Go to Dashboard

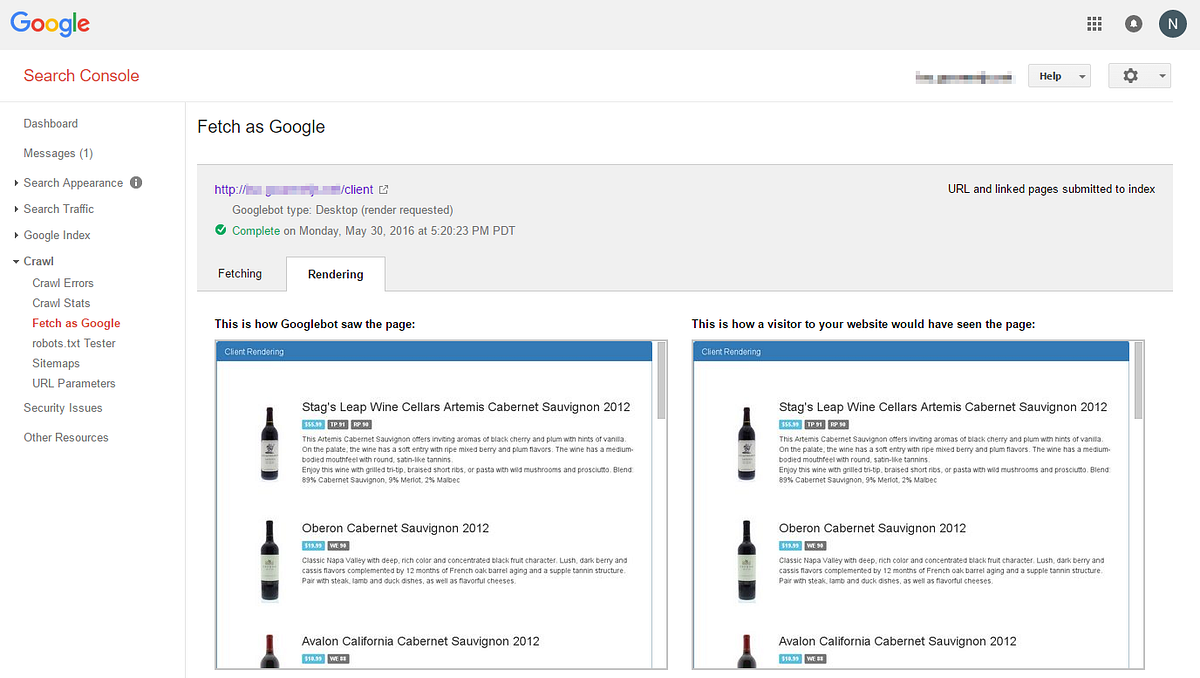tap(51, 124)
